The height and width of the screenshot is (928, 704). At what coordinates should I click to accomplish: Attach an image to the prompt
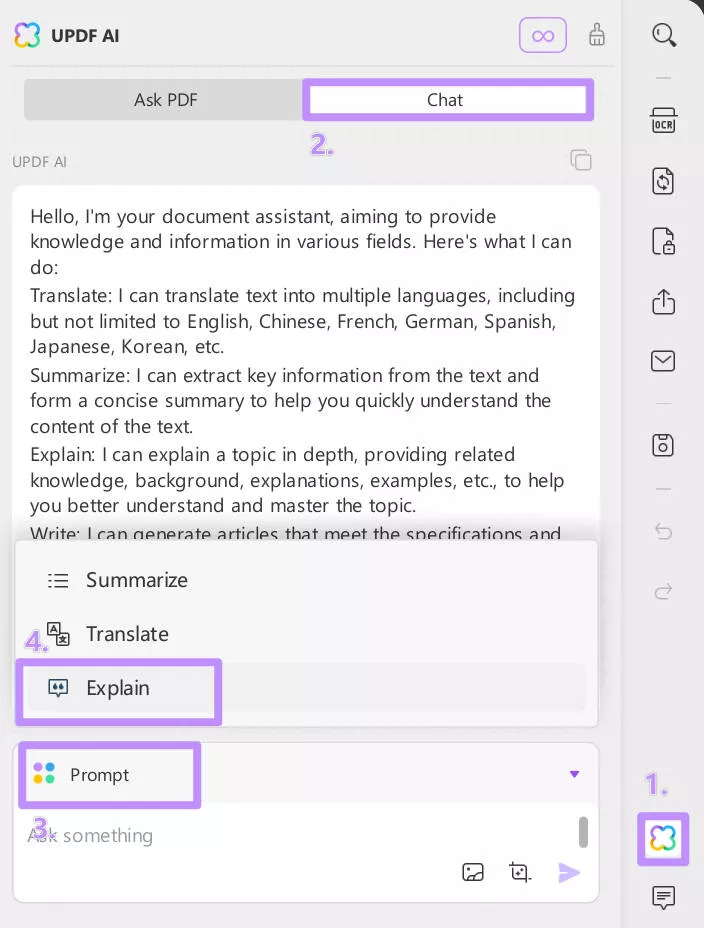point(473,872)
